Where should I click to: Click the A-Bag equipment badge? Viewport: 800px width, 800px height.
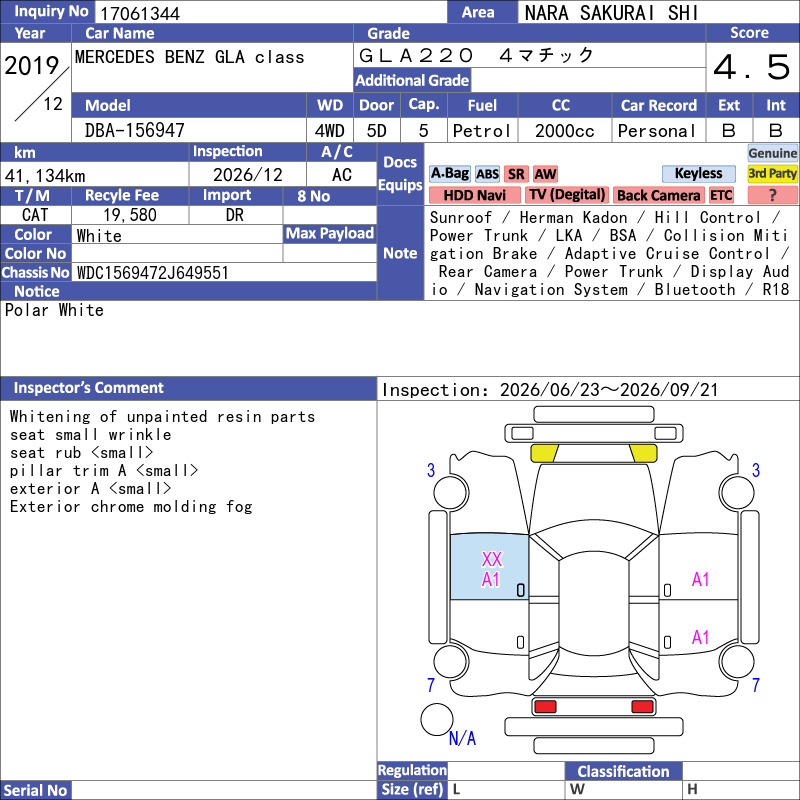point(449,173)
